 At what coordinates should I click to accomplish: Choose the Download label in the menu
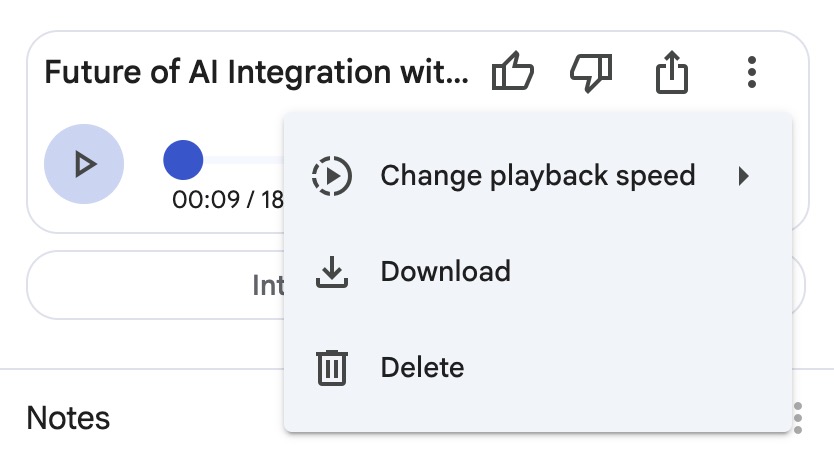(x=445, y=272)
